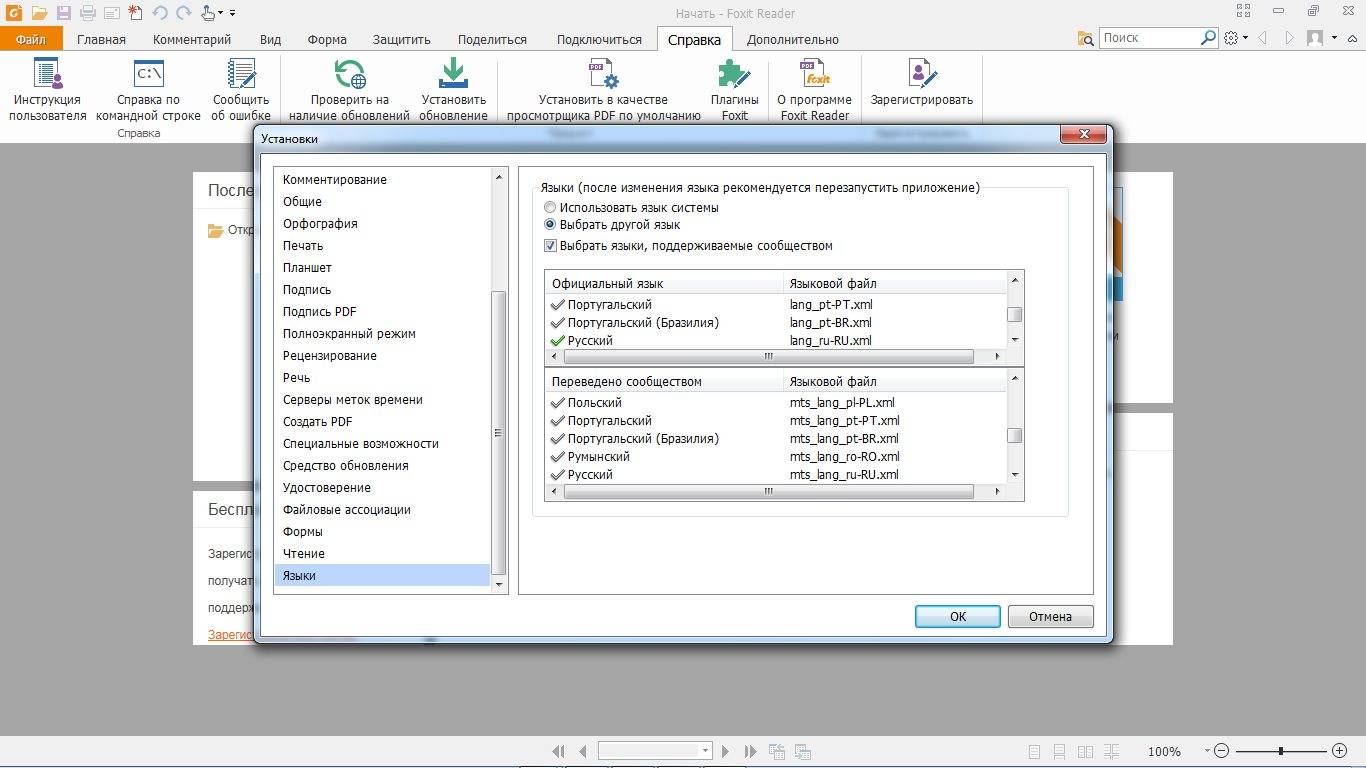
Task: Go to the last page using status bar arrow
Action: 750,751
